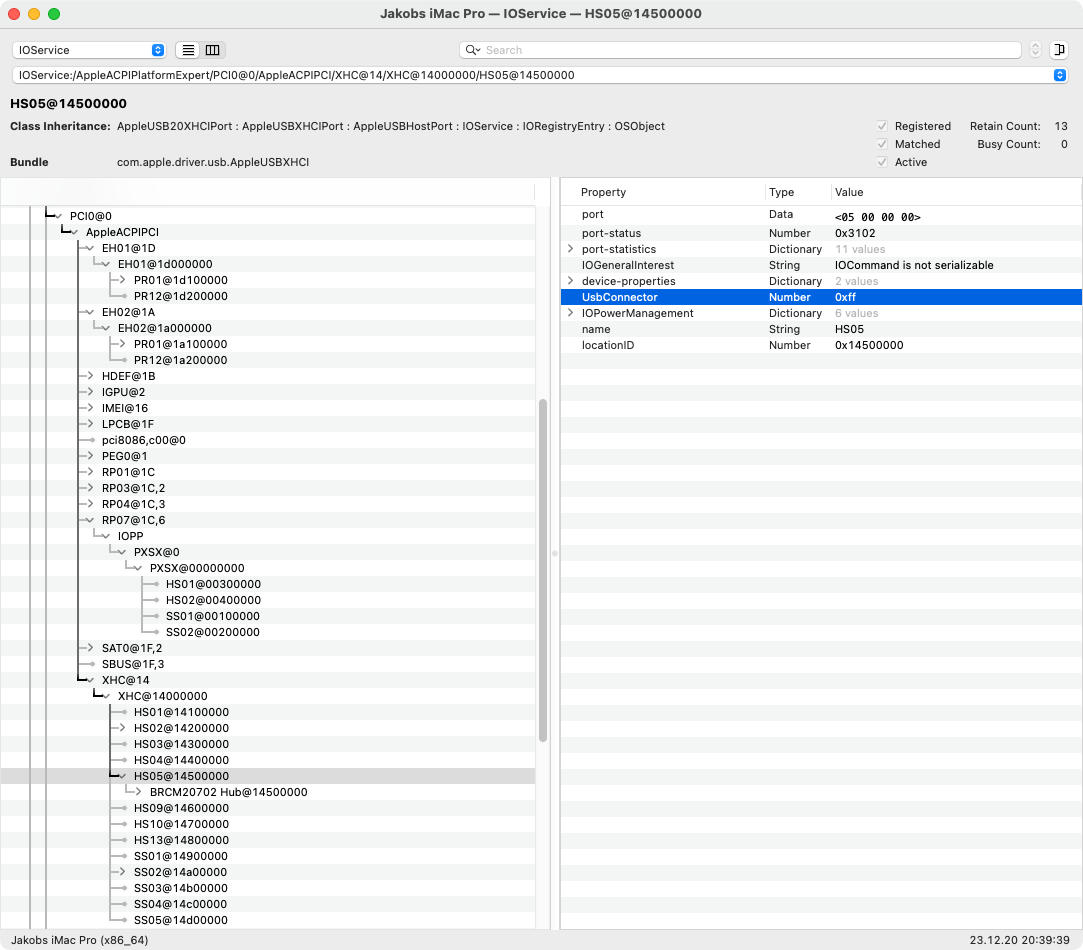Switch to list (outline) view mode
1083x950 pixels.
click(x=188, y=50)
